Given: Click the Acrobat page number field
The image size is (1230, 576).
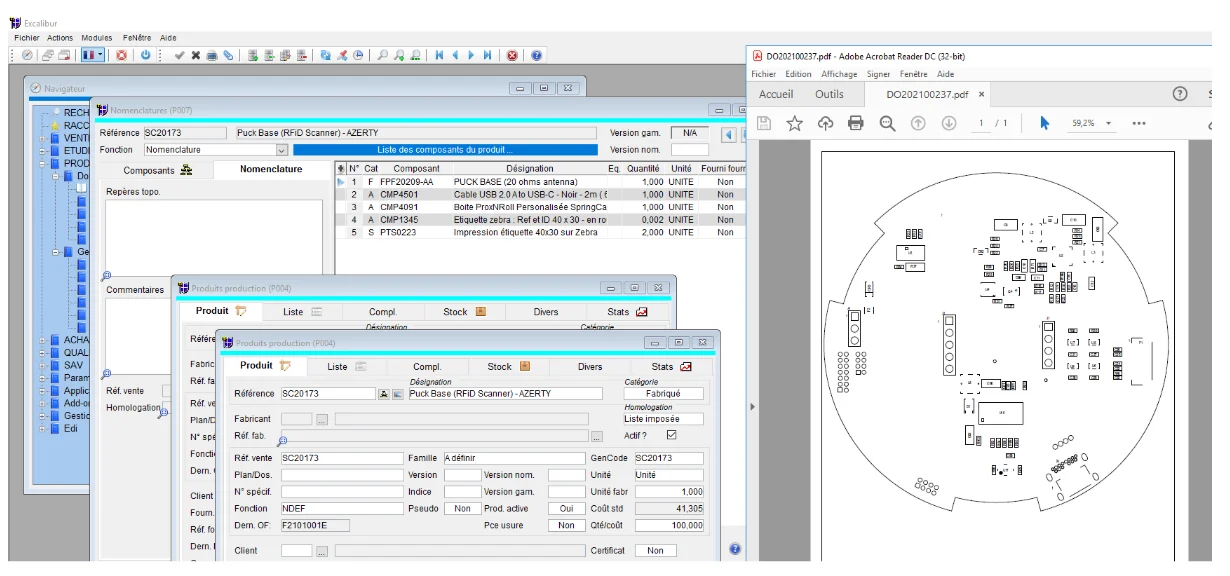Looking at the screenshot, I should pos(980,123).
